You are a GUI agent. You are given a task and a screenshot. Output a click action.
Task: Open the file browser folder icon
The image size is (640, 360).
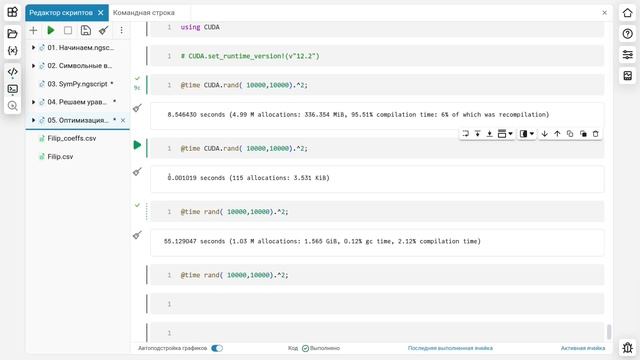click(x=12, y=33)
